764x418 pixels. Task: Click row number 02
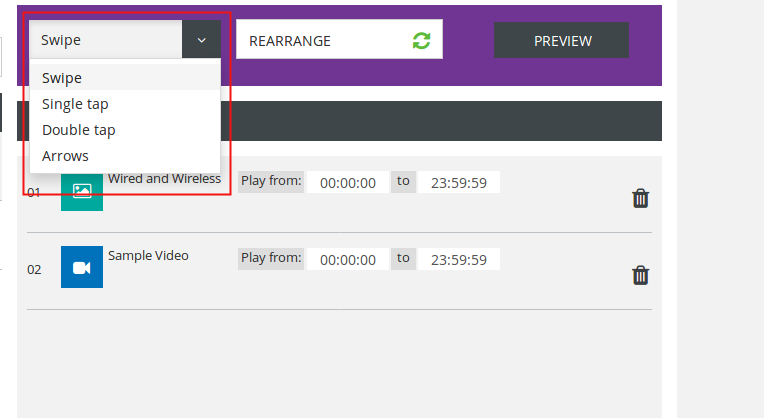[34, 269]
